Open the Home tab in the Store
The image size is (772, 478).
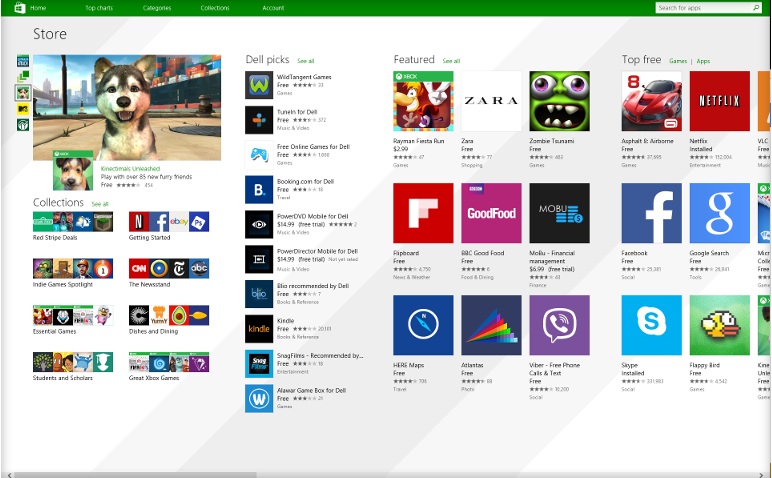pyautogui.click(x=38, y=8)
